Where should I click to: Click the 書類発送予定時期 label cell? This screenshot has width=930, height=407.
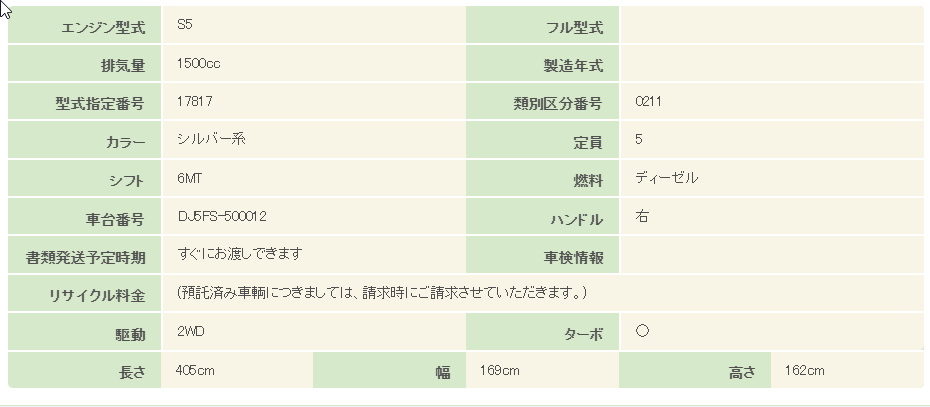coord(86,257)
